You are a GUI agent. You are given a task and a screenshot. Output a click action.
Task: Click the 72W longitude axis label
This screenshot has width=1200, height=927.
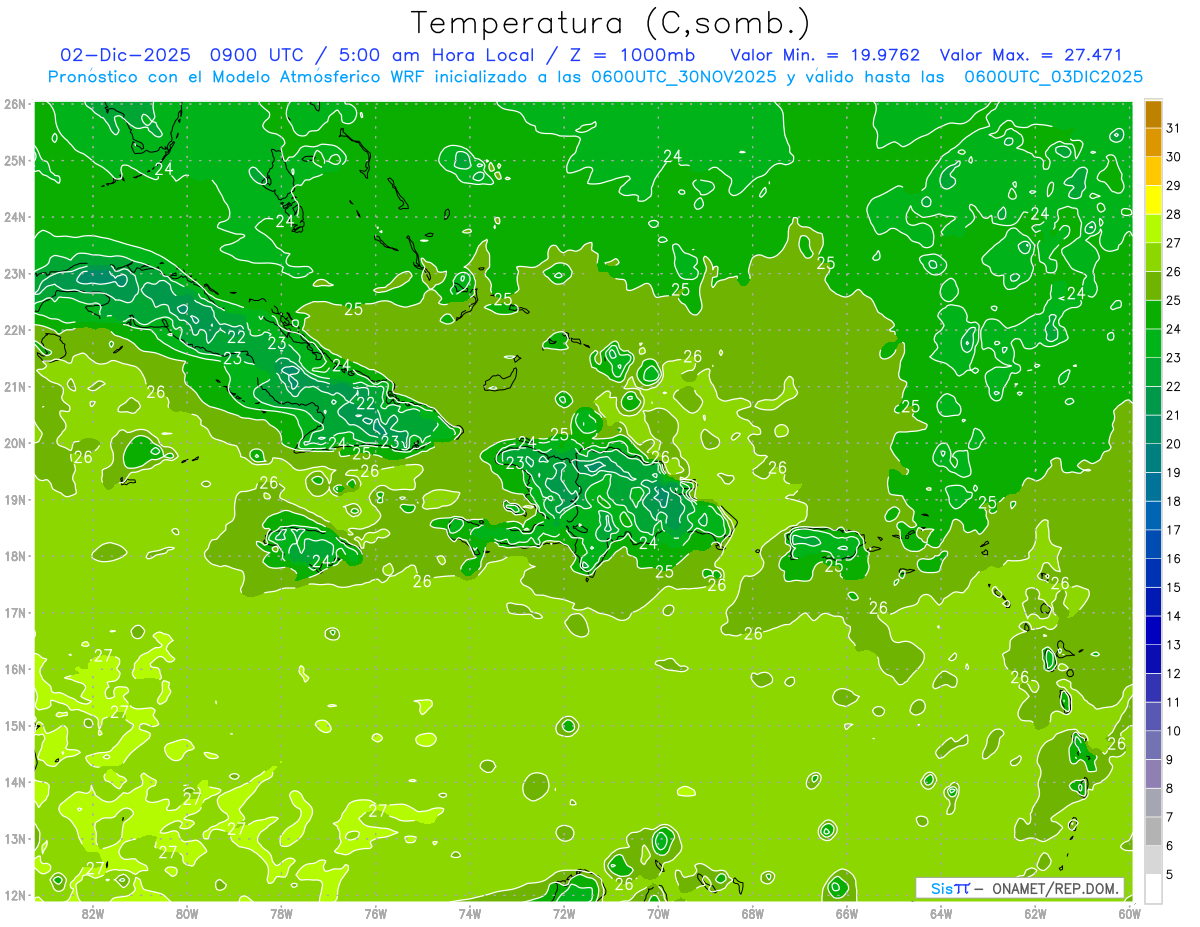(x=564, y=913)
